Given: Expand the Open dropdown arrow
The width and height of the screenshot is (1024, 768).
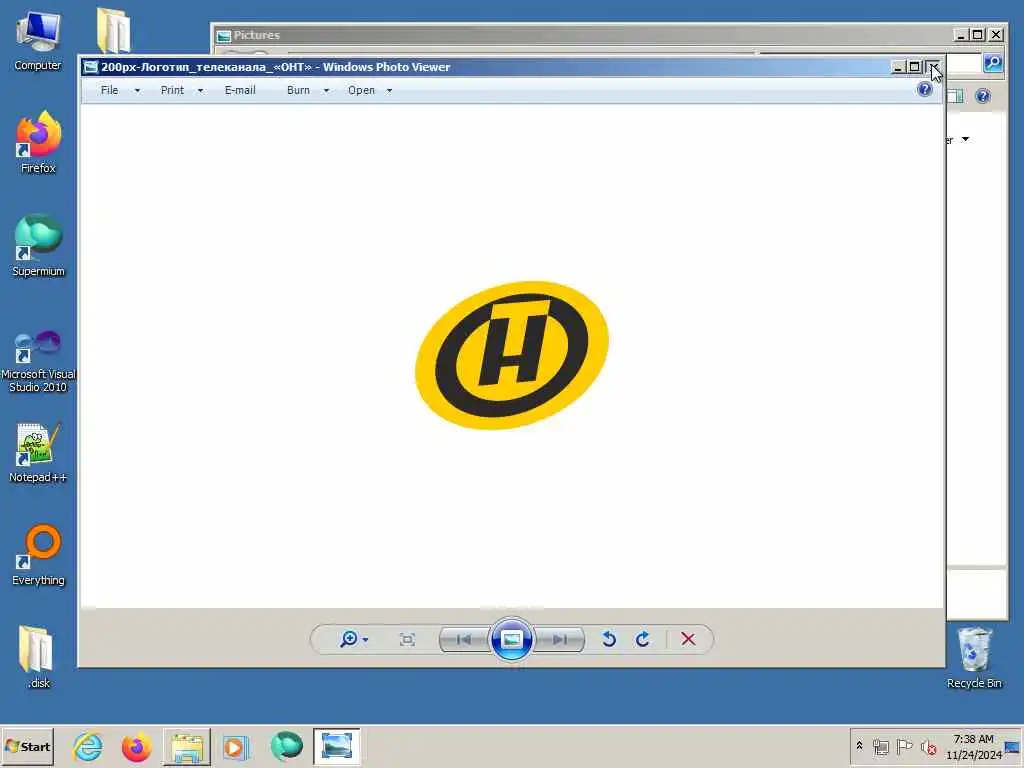Looking at the screenshot, I should click(x=389, y=91).
